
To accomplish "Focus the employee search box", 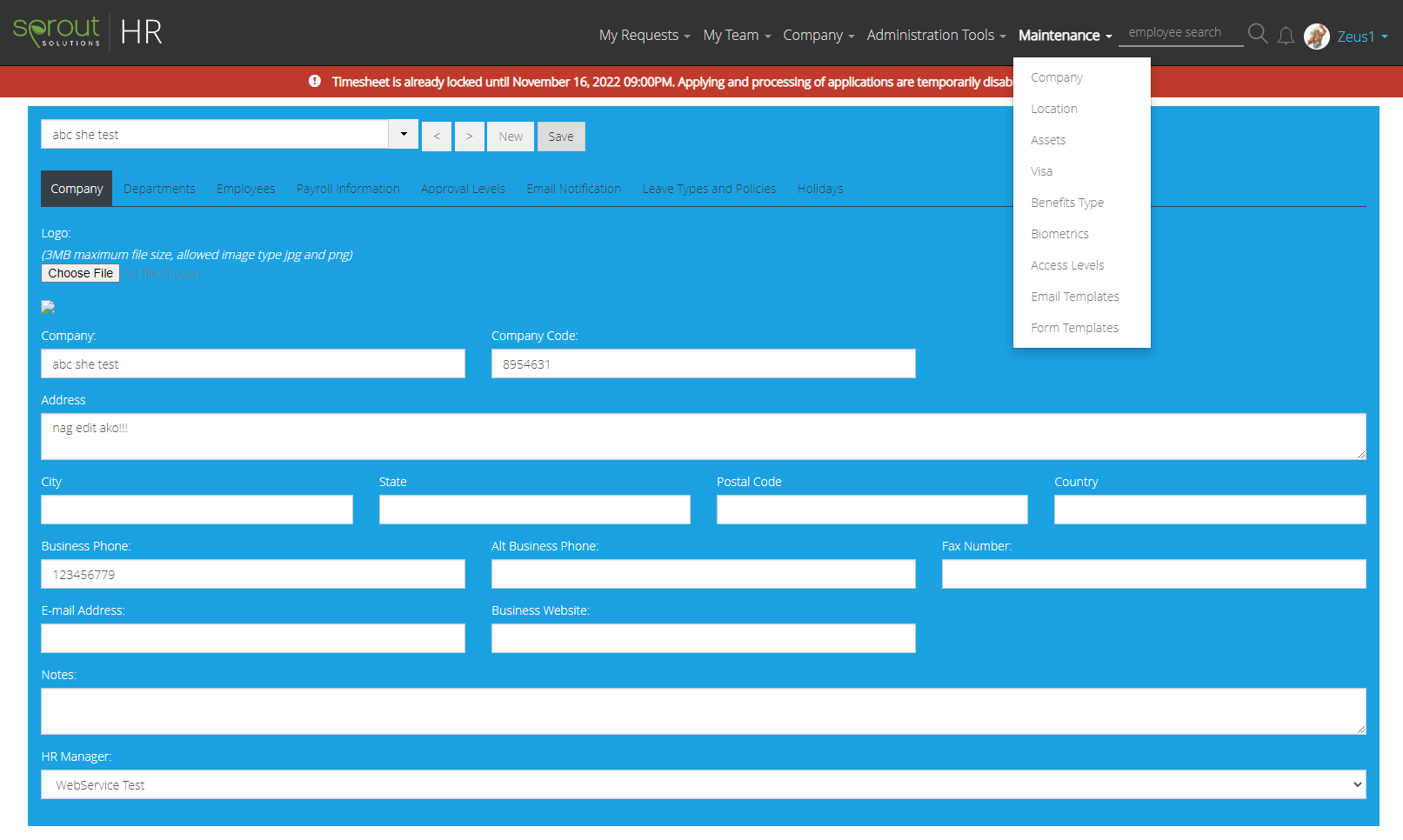I will click(x=1179, y=33).
